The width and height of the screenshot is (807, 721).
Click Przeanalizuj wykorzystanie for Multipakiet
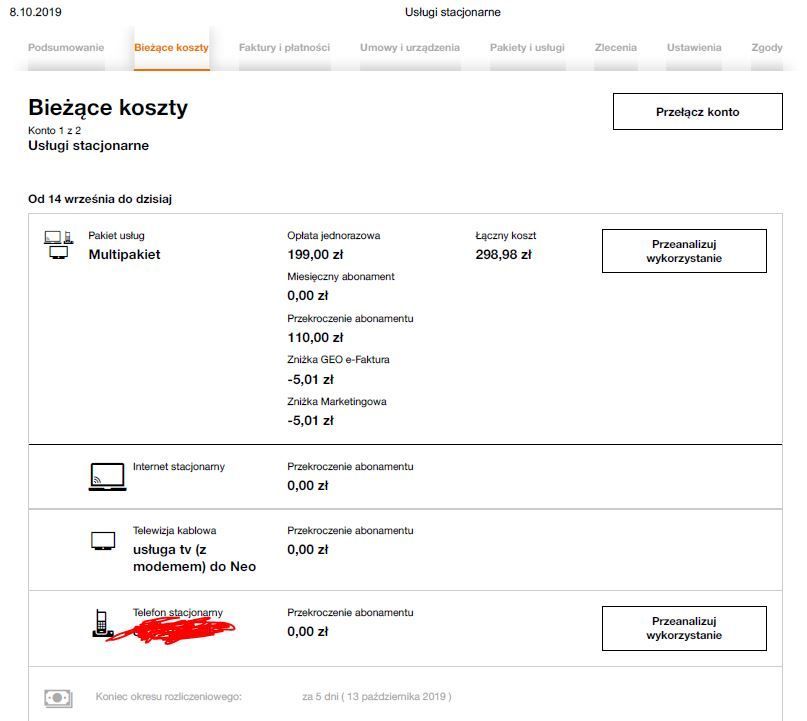683,250
